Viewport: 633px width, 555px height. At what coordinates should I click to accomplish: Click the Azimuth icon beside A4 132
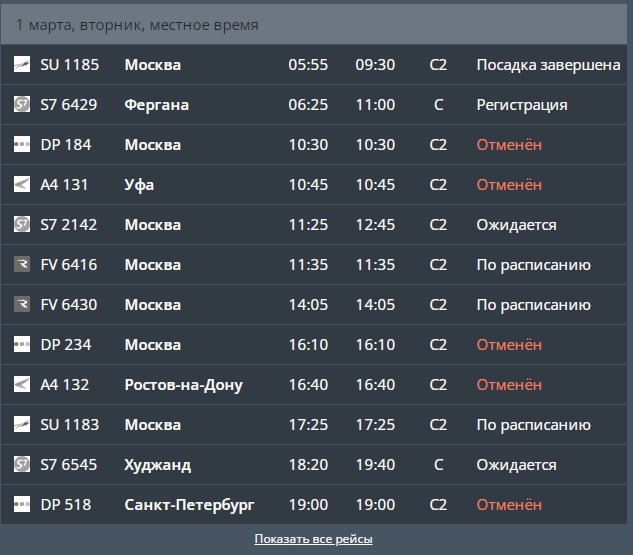tap(22, 385)
